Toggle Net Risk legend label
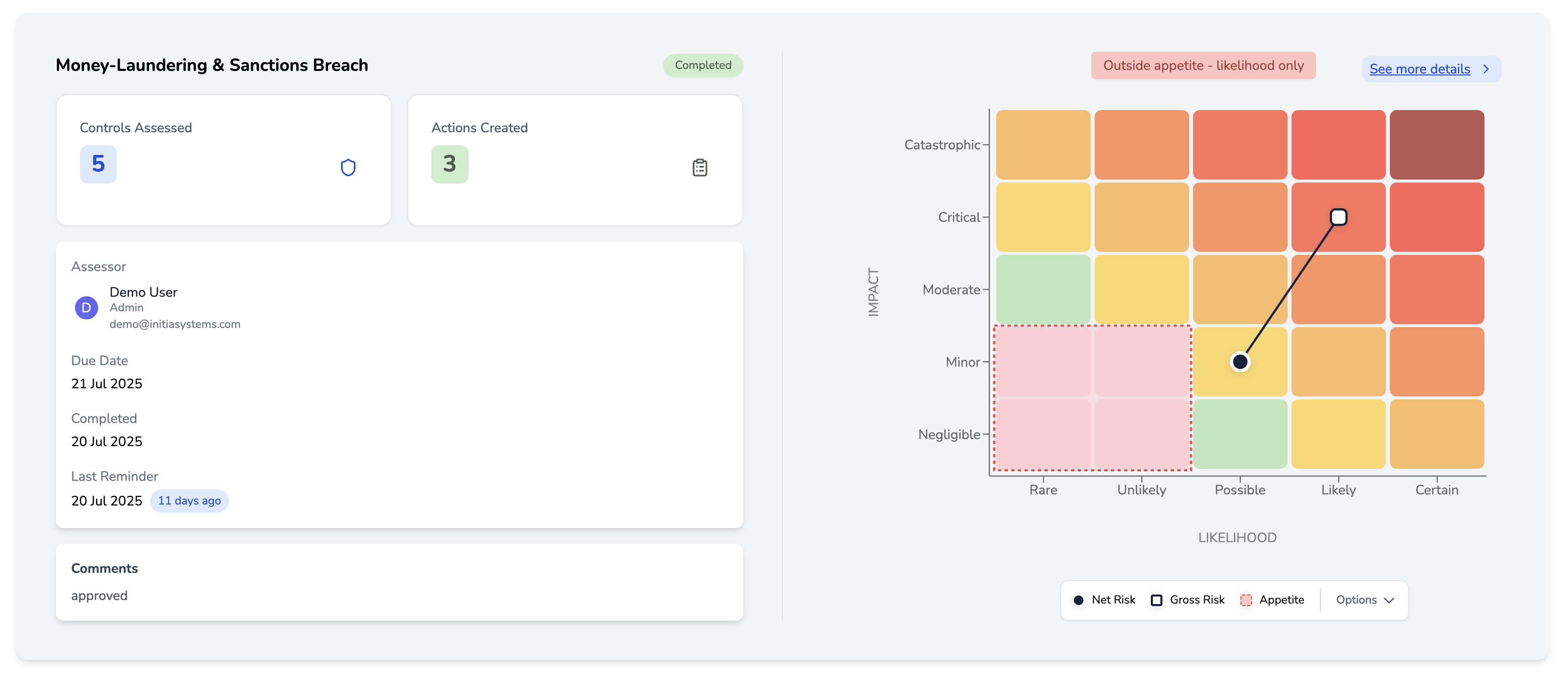The width and height of the screenshot is (1568, 676). pos(1113,600)
